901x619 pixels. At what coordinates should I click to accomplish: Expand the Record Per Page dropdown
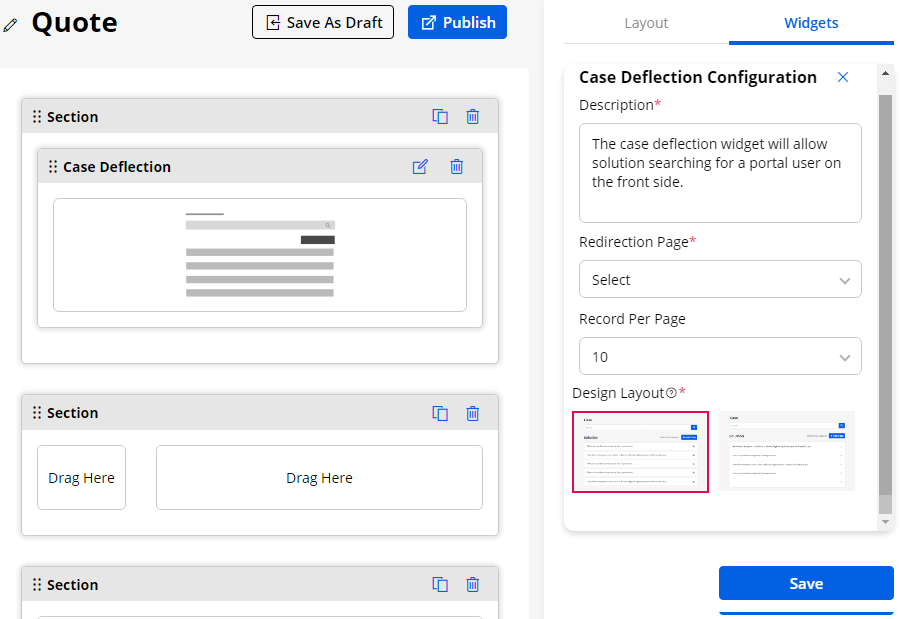coord(719,357)
